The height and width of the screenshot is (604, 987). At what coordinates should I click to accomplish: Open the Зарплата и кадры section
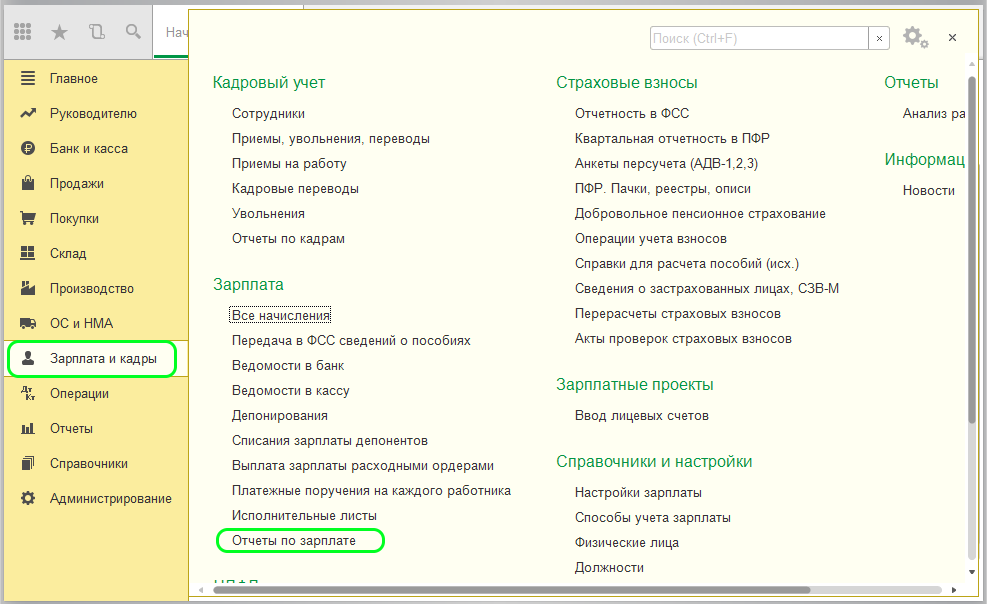(x=102, y=359)
